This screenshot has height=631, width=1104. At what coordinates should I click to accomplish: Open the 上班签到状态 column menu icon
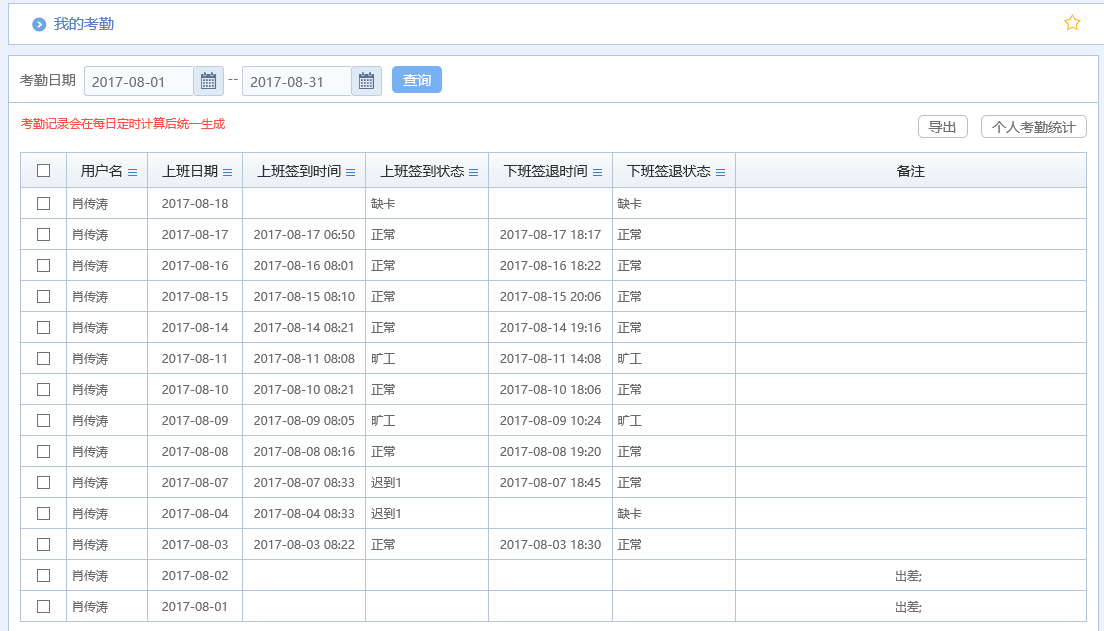(474, 172)
